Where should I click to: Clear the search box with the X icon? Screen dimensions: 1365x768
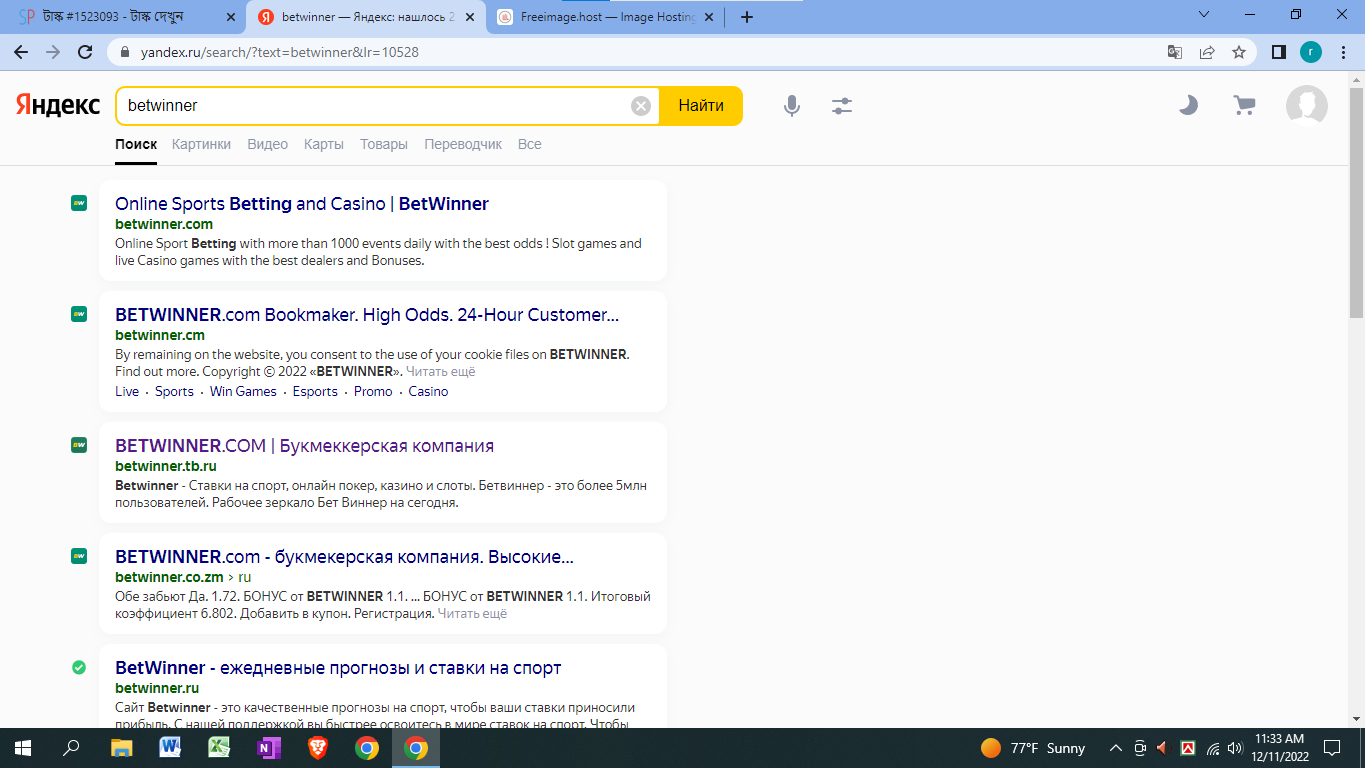click(x=641, y=106)
